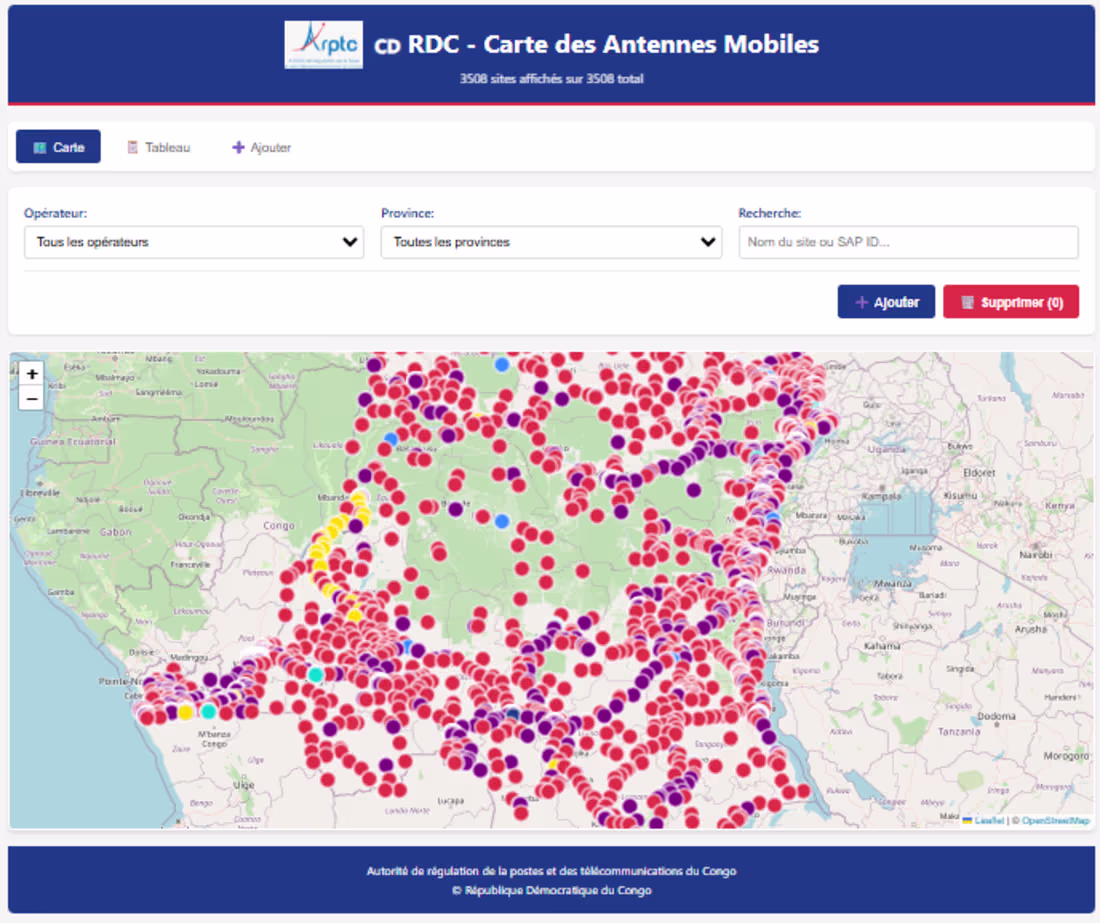This screenshot has width=1100, height=923.
Task: Click the Uganda label on the map
Action: pos(887,450)
